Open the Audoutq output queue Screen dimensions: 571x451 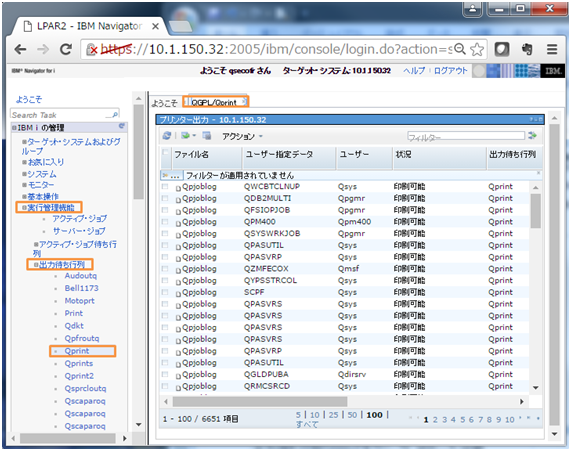coord(80,276)
